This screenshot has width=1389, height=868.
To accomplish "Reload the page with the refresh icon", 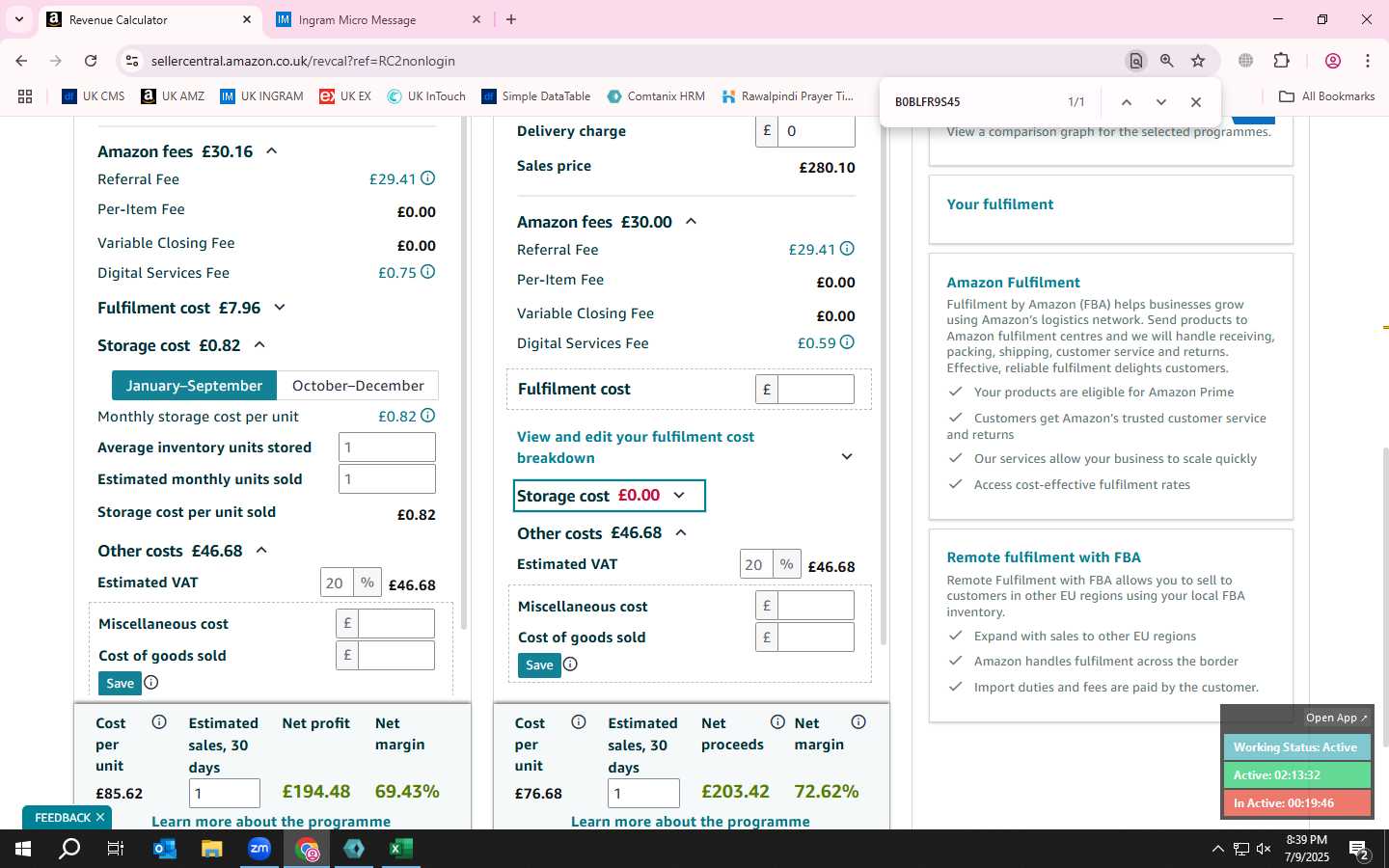I will pyautogui.click(x=91, y=61).
